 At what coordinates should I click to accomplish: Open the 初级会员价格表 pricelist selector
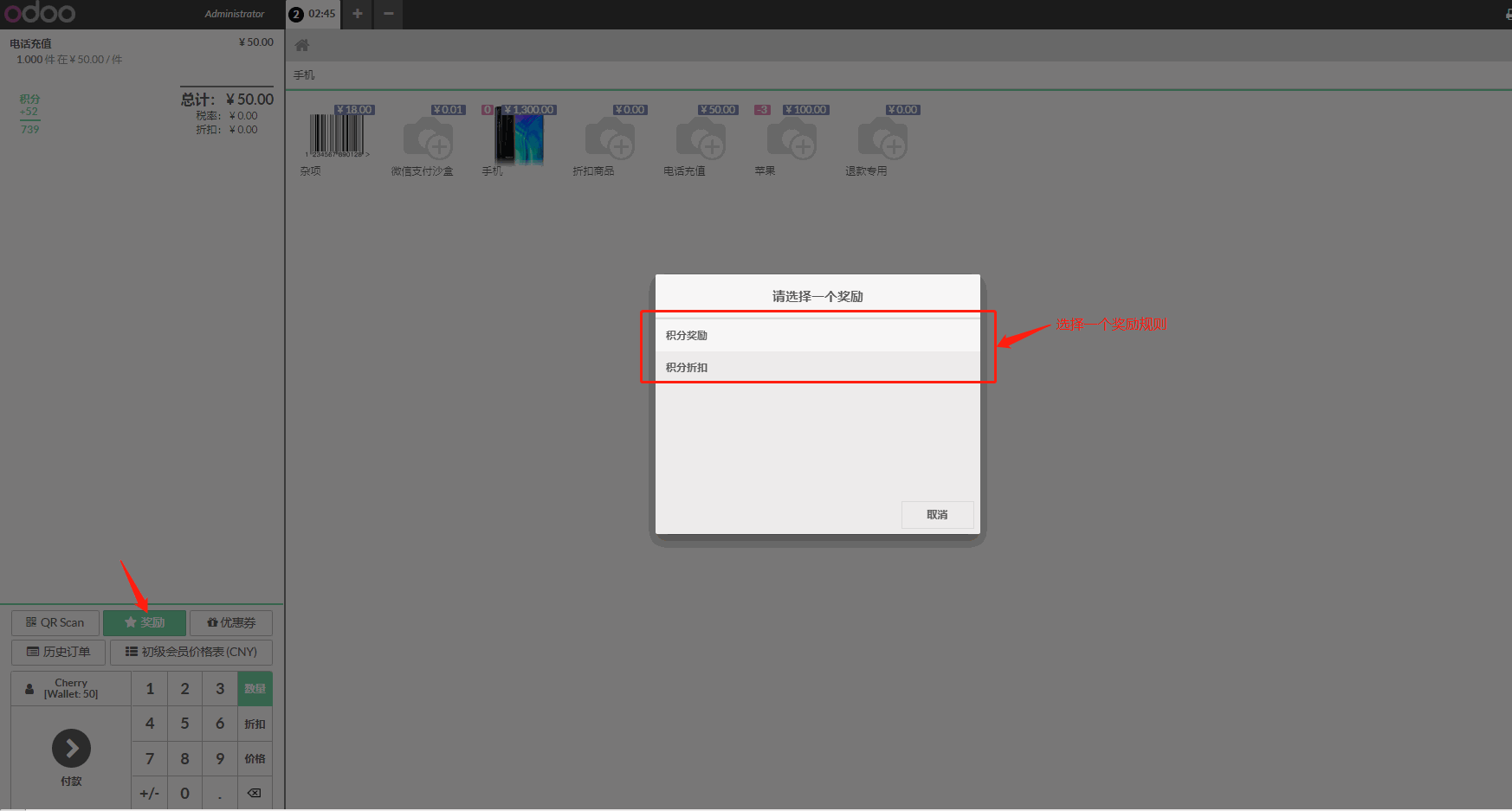[191, 652]
